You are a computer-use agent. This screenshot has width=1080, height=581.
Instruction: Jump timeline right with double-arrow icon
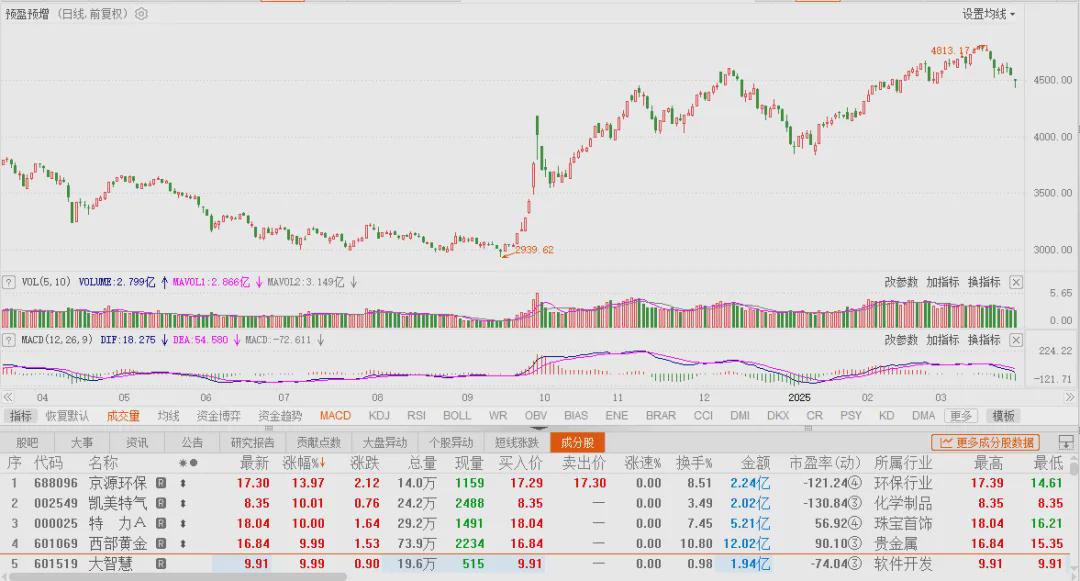click(x=1069, y=397)
